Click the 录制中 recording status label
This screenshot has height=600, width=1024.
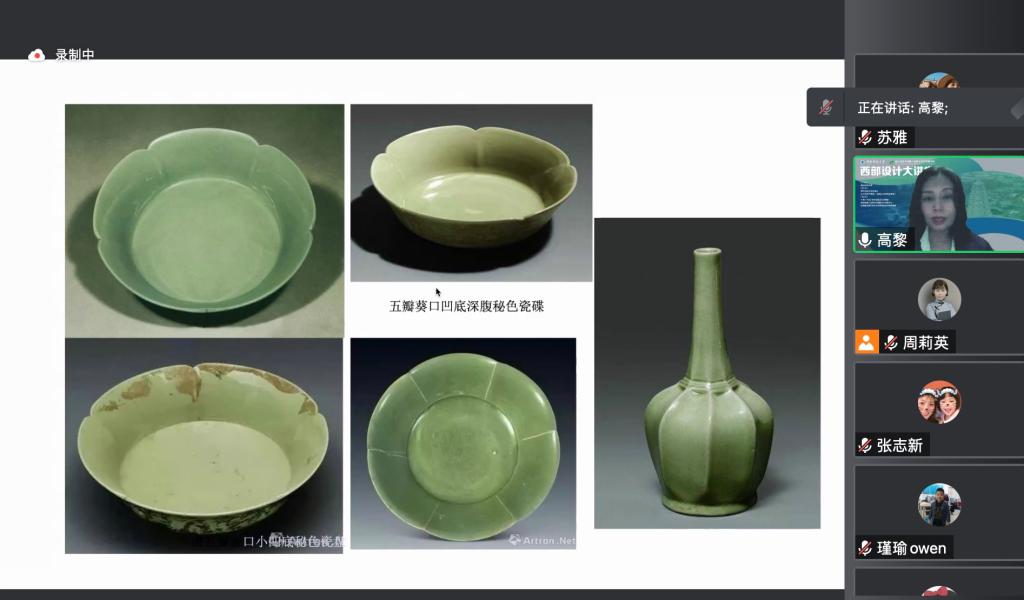[x=75, y=55]
